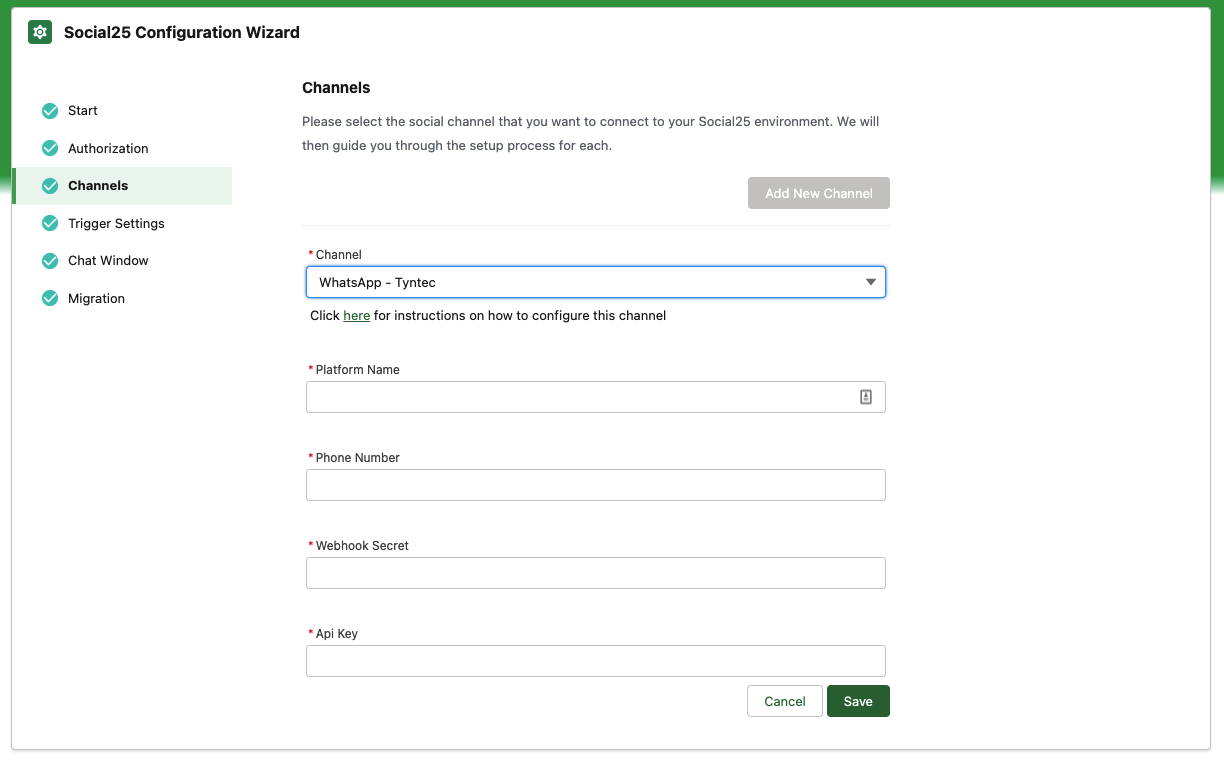Go to the Start step
The height and width of the screenshot is (765, 1224).
tap(83, 111)
